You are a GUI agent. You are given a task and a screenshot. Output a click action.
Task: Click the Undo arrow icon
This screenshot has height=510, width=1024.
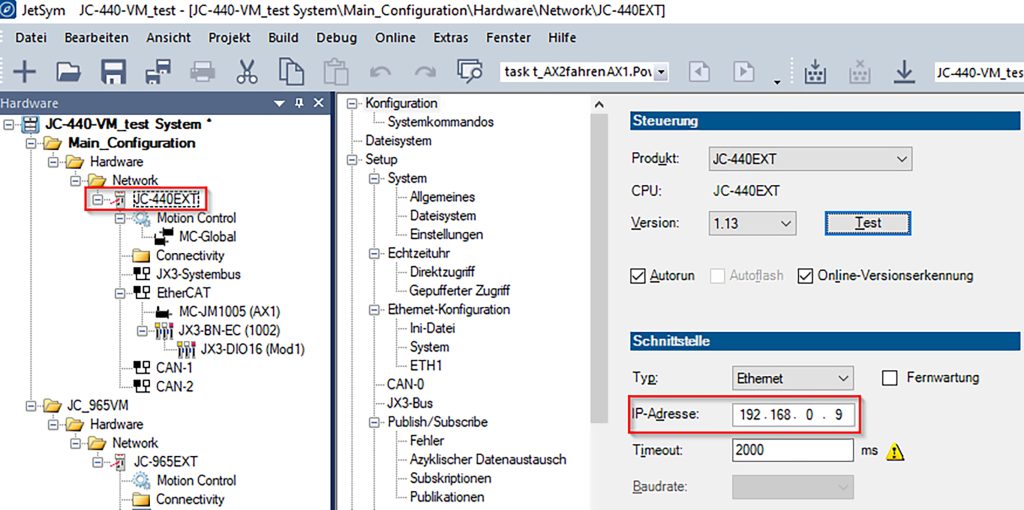tap(380, 72)
